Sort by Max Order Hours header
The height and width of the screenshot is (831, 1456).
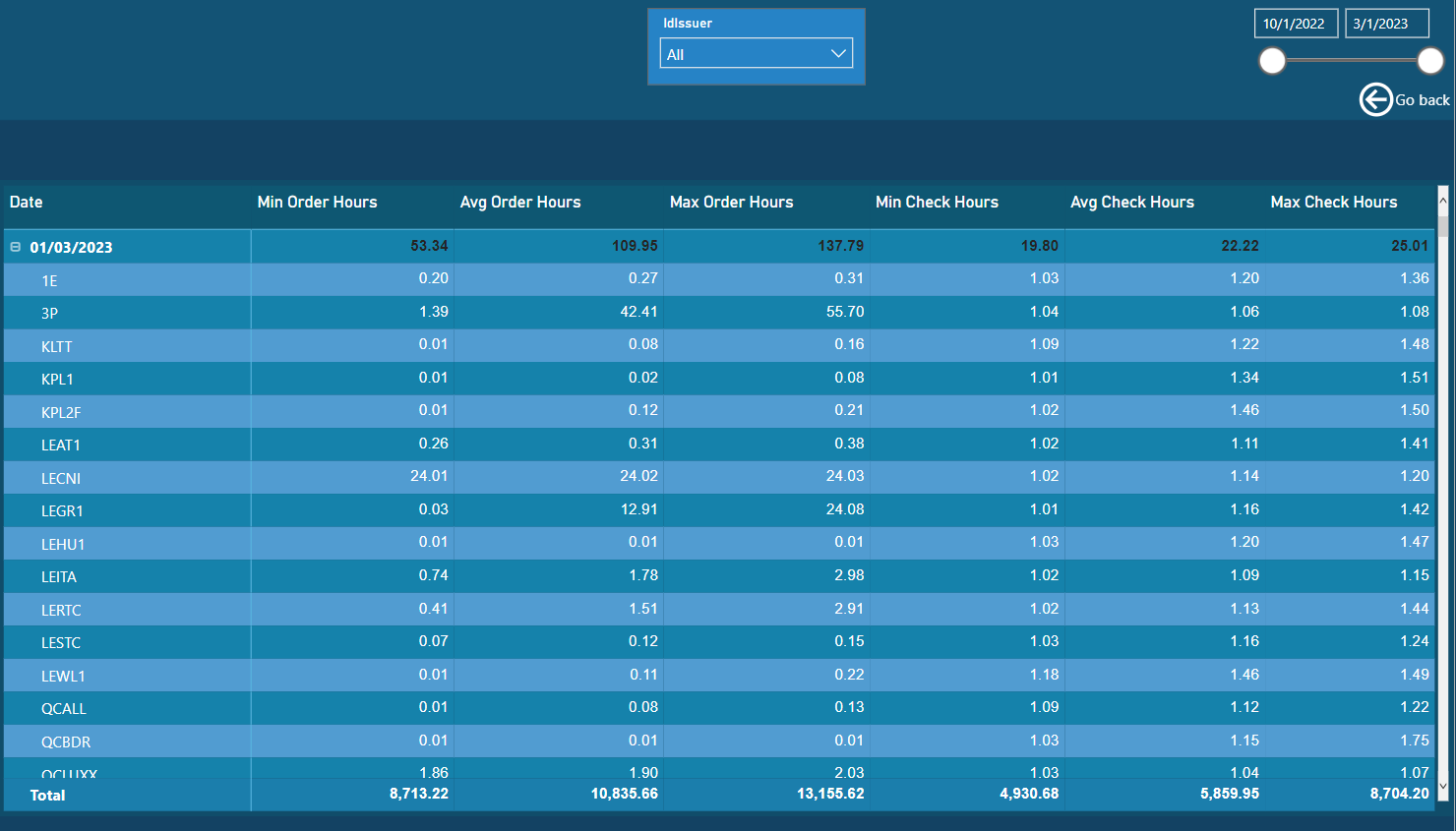731,203
